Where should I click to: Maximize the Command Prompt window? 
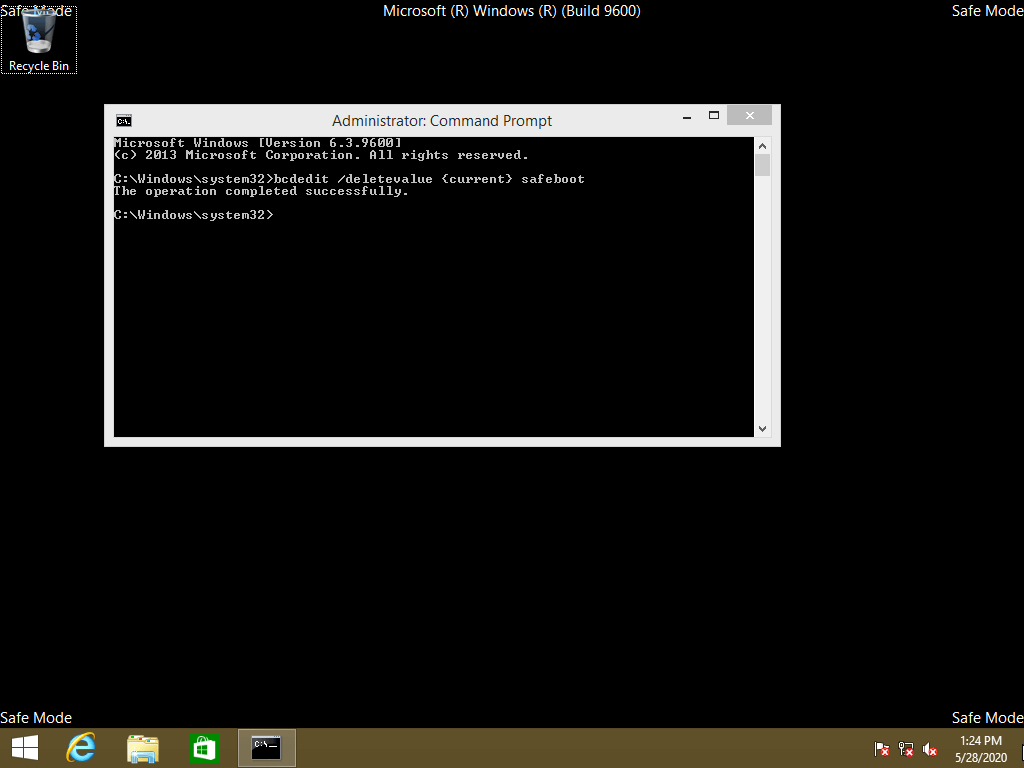tap(714, 115)
